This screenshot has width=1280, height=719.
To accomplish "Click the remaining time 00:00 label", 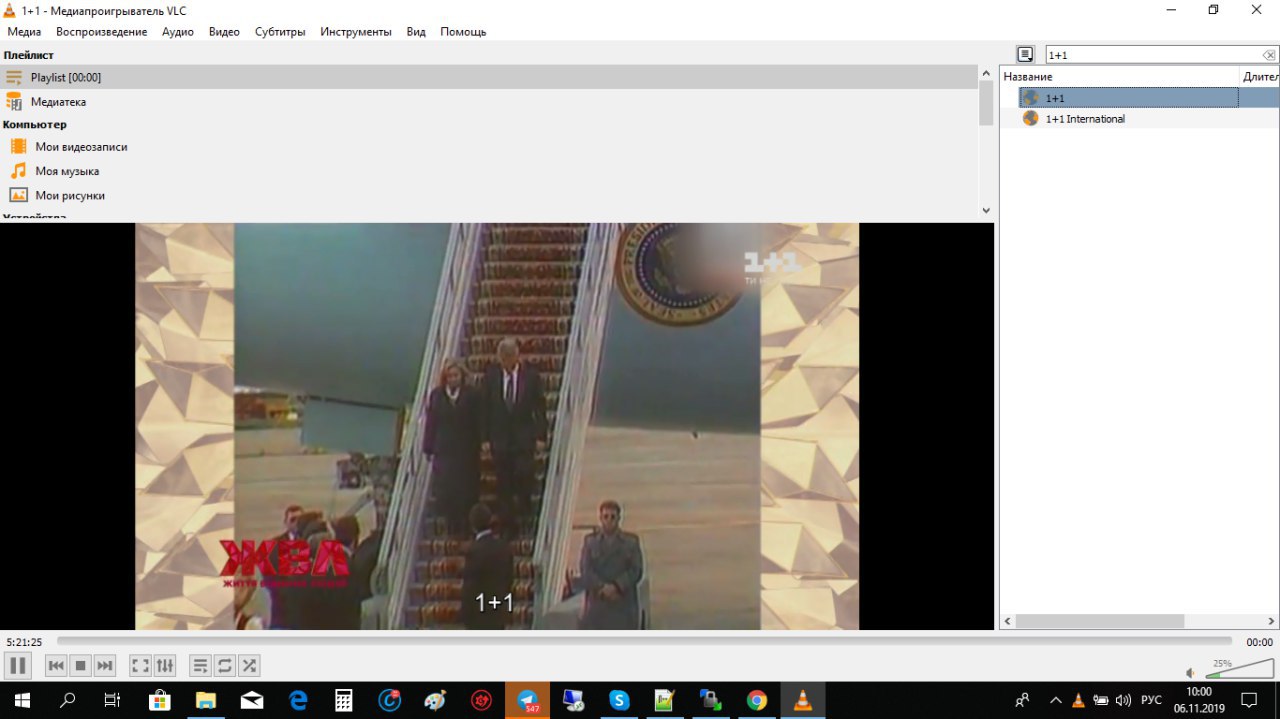I will [x=1259, y=642].
